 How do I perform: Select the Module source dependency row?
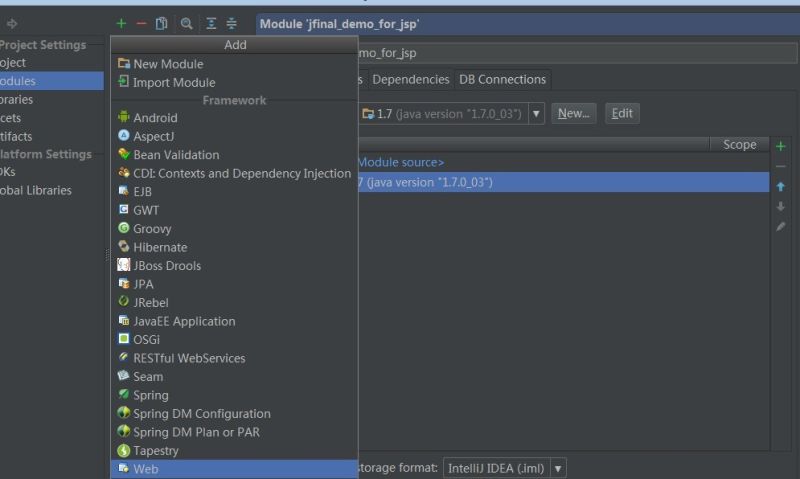click(564, 162)
